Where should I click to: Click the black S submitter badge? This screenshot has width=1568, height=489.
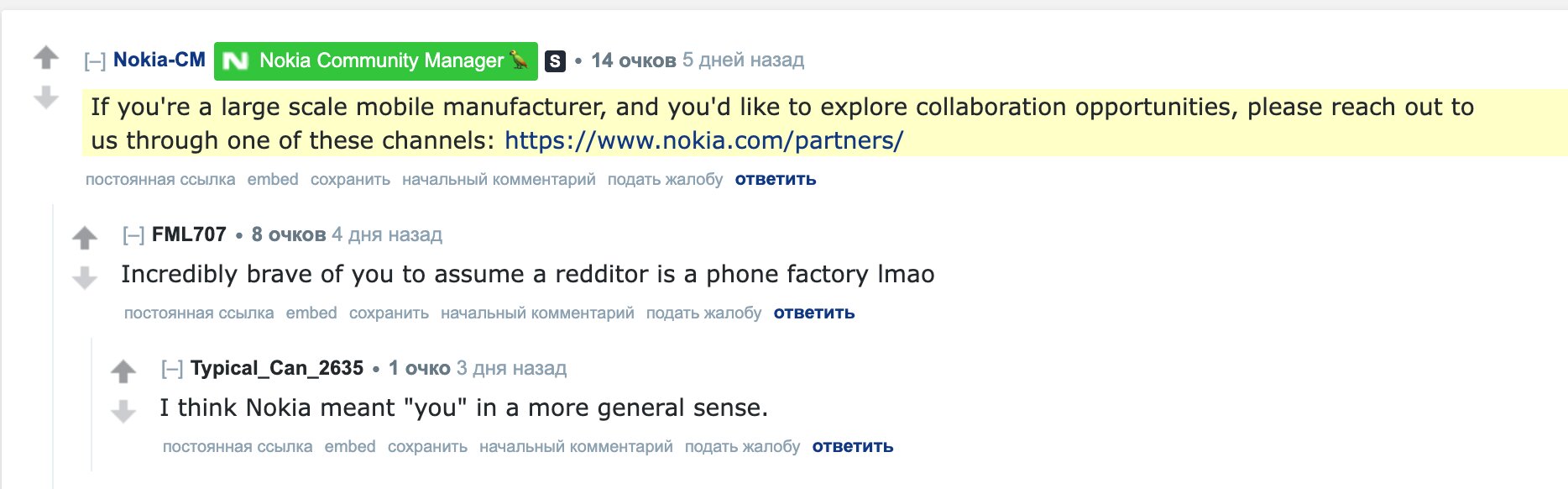tap(555, 61)
